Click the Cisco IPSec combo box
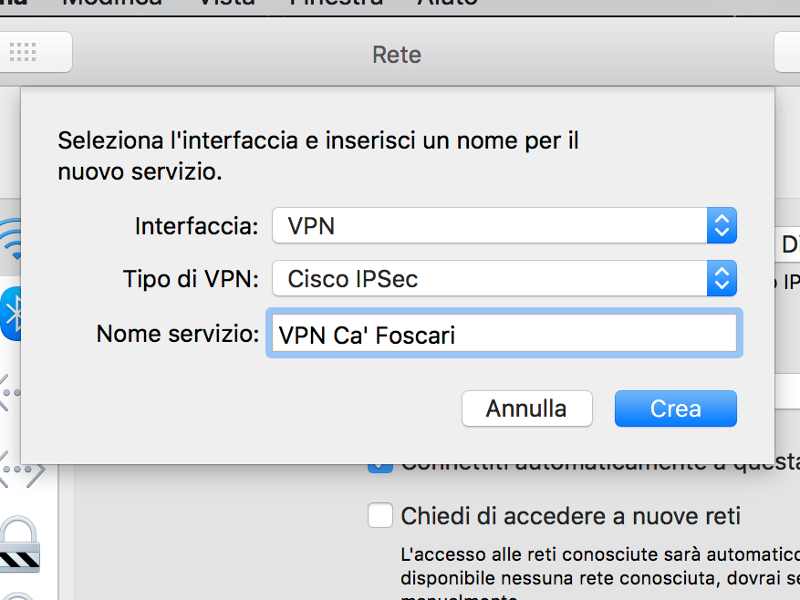 tap(504, 279)
